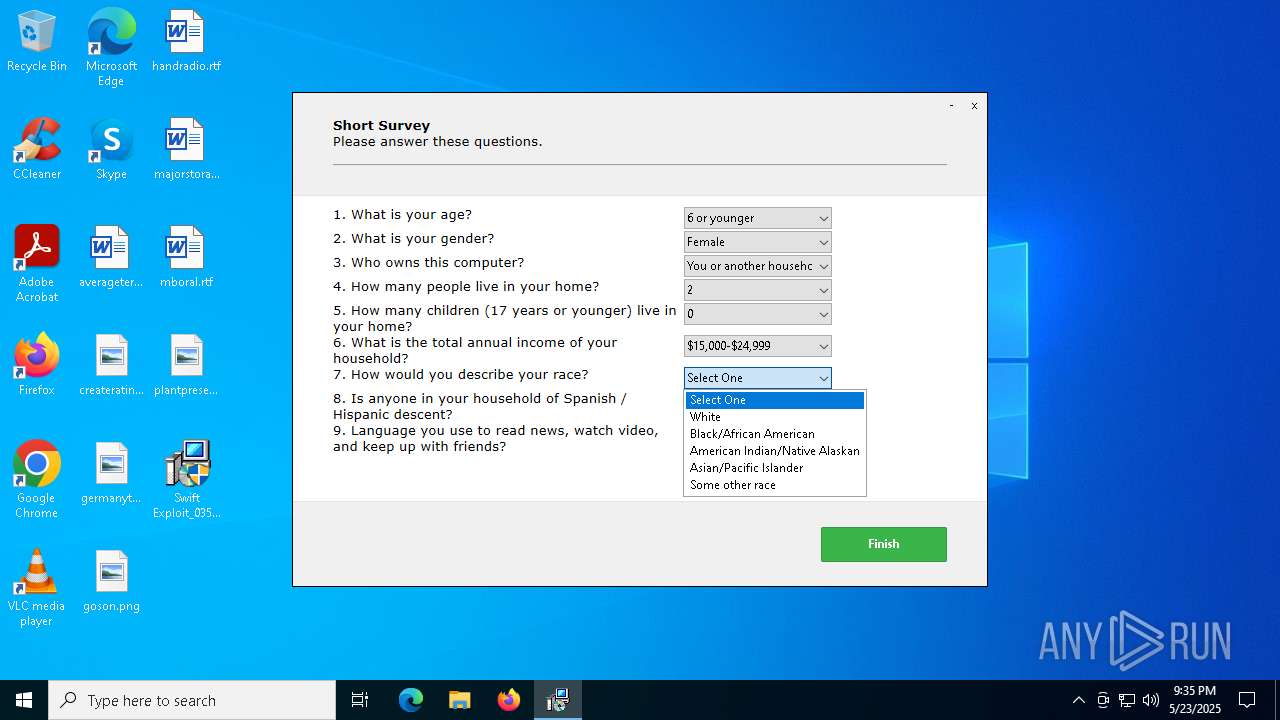Open the annual income dropdown

pyautogui.click(x=758, y=346)
